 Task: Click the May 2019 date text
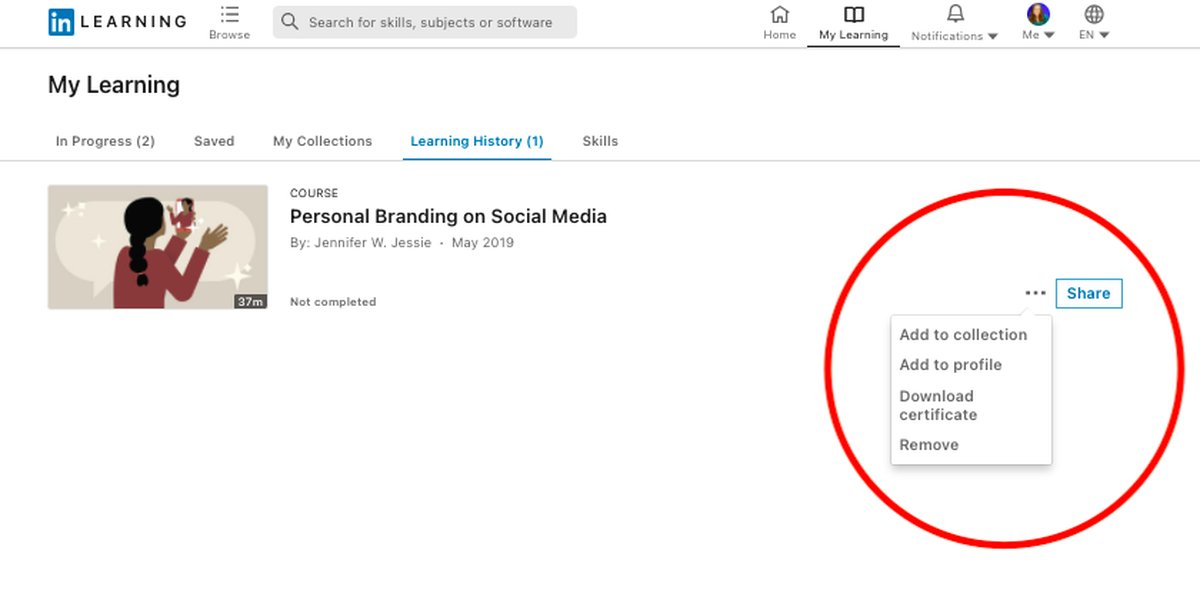pos(483,243)
